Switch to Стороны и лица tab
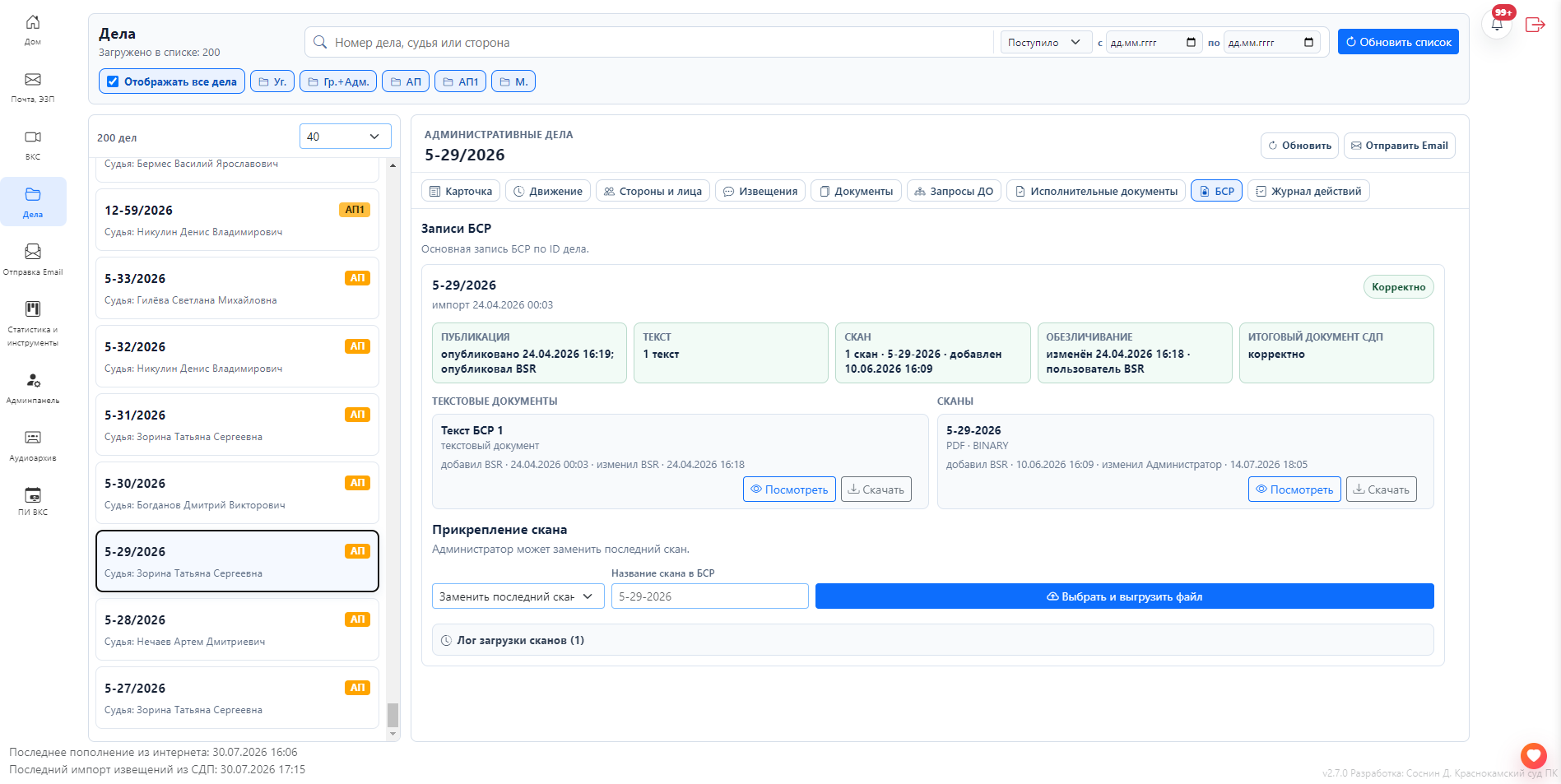This screenshot has height=784, width=1561. point(653,191)
